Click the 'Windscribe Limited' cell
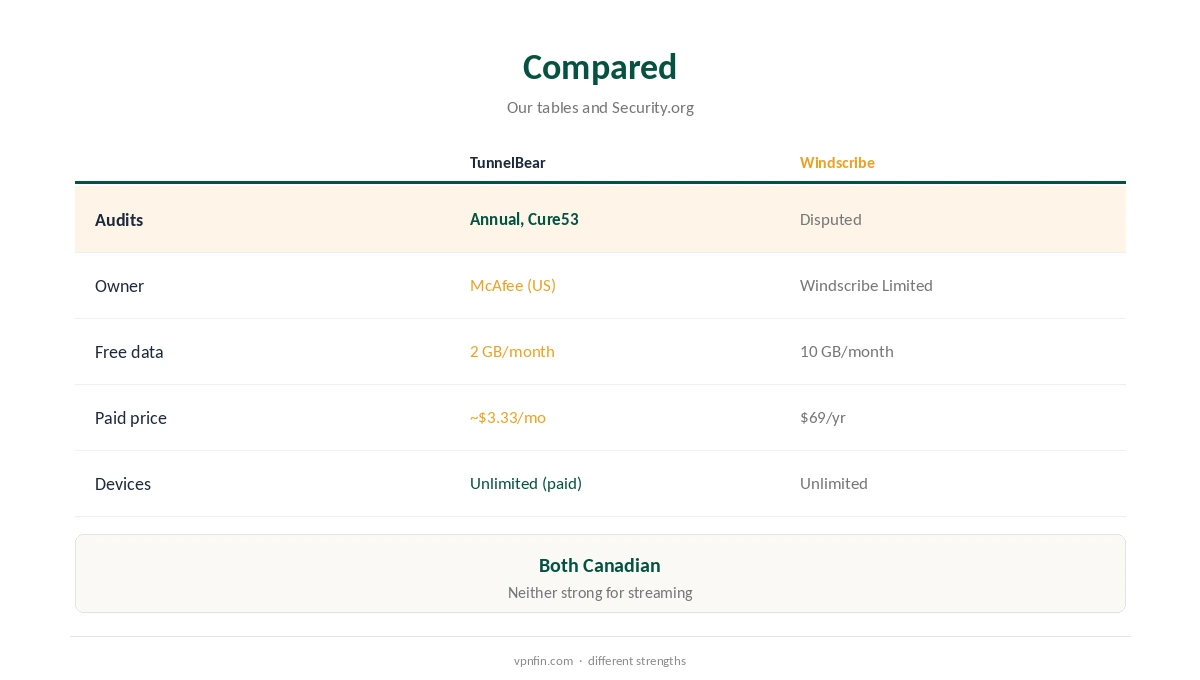This screenshot has height=680, width=1200. (866, 285)
